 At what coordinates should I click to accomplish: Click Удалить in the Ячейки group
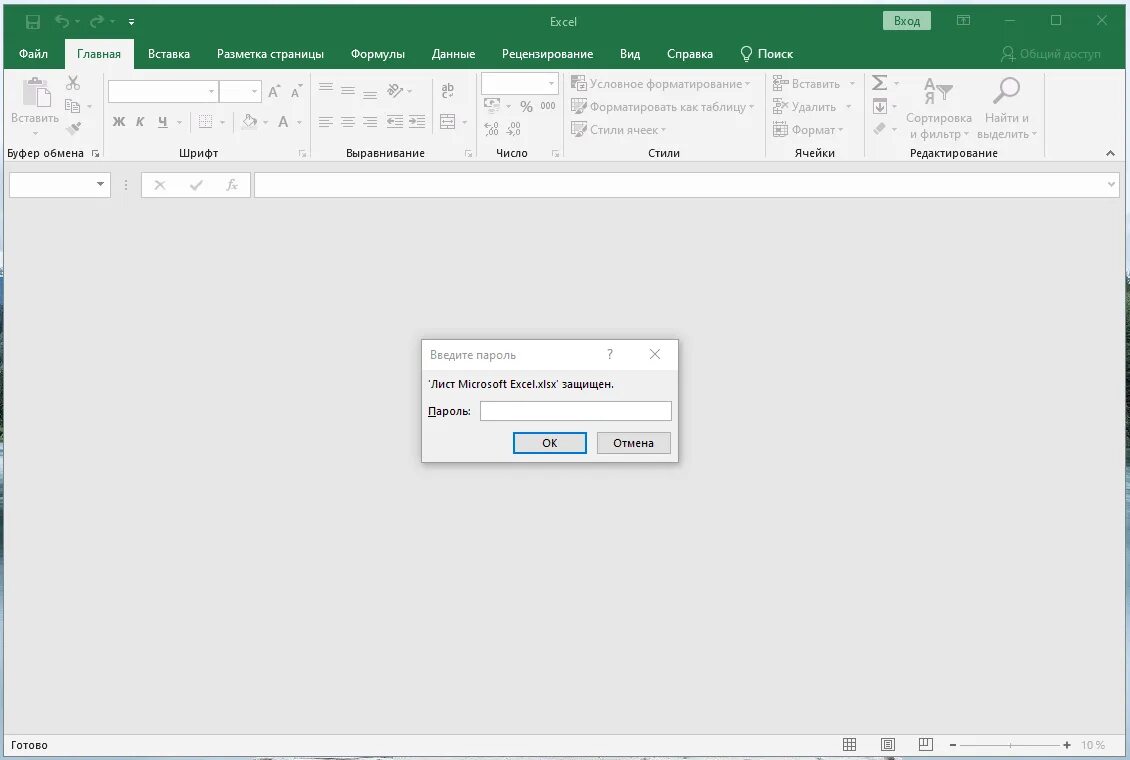tap(805, 107)
